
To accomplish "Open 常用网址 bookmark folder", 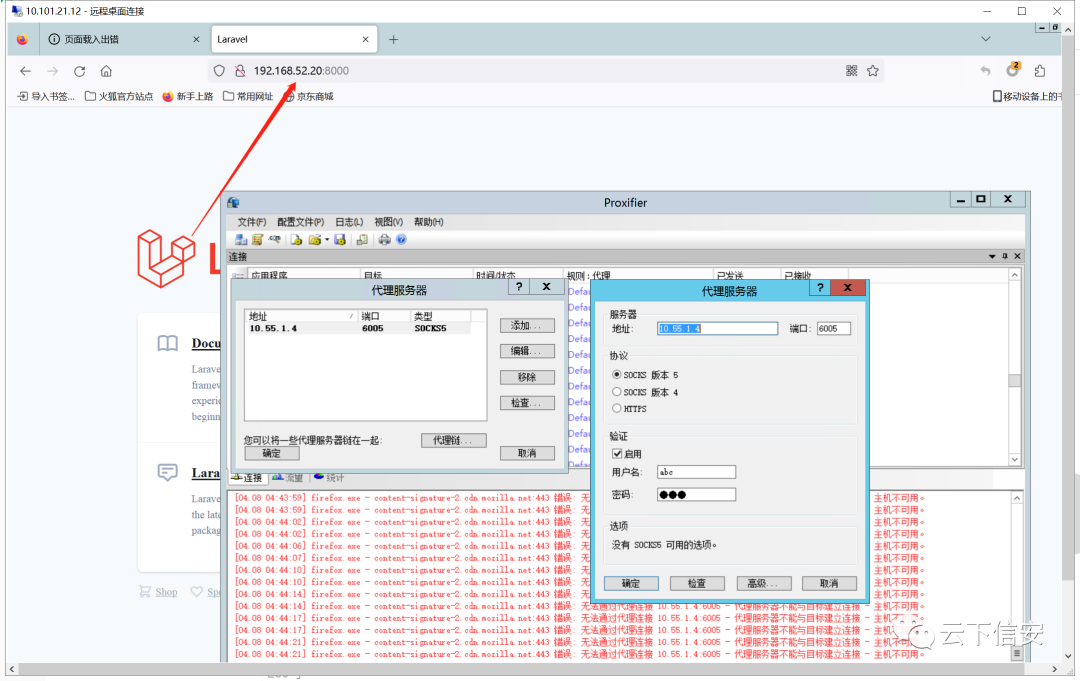I will [x=248, y=96].
